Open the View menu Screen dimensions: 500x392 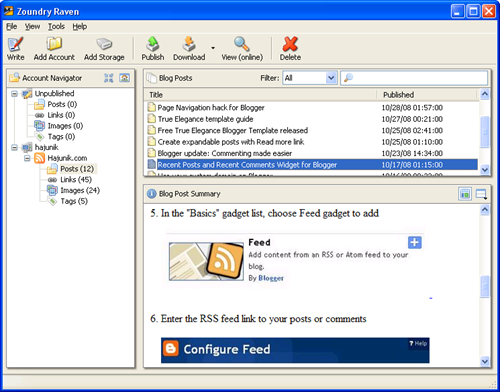(32, 26)
